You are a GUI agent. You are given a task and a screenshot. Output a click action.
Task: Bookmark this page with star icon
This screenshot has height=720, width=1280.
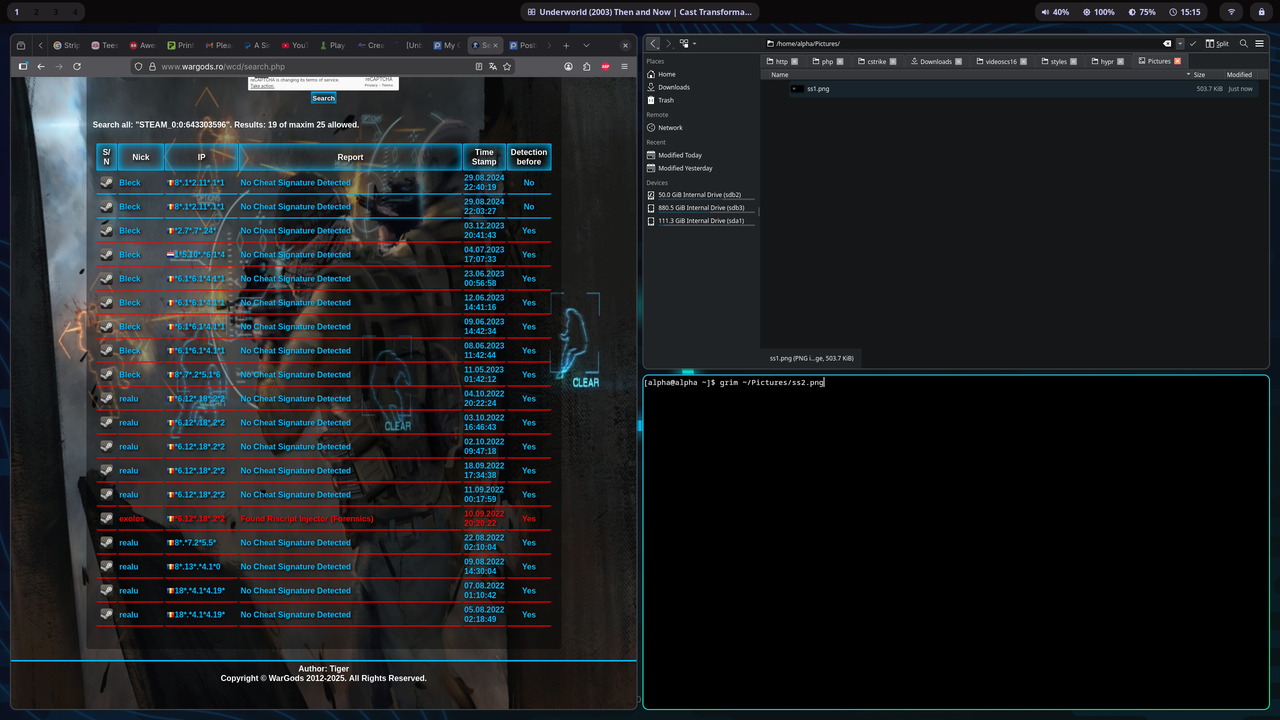pos(507,66)
